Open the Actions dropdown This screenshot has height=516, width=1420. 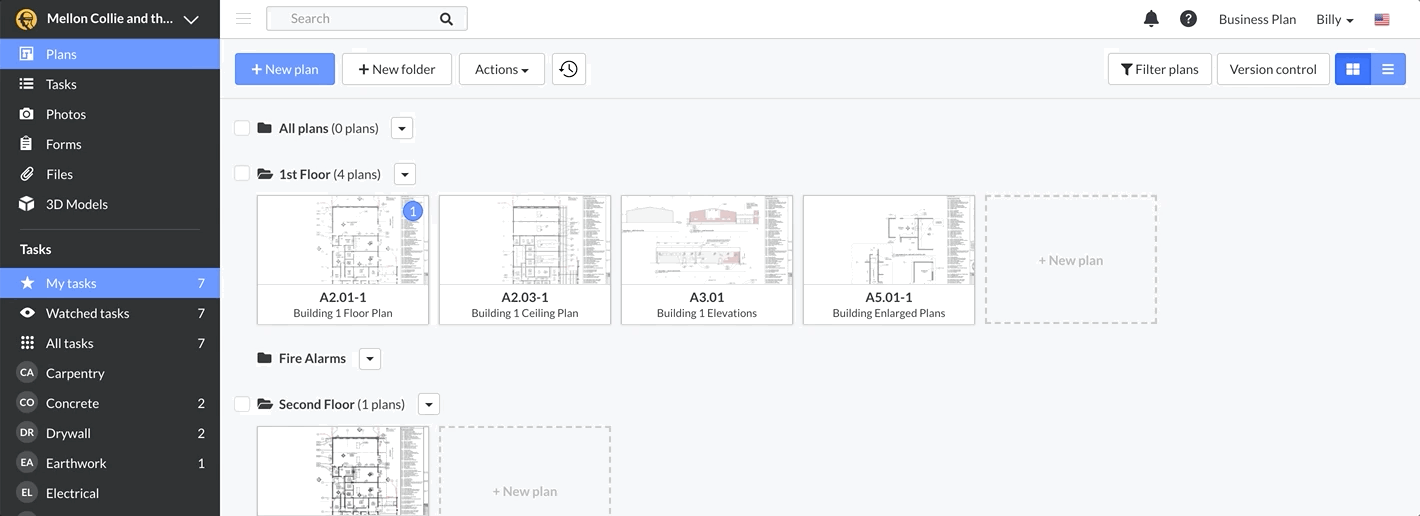502,69
